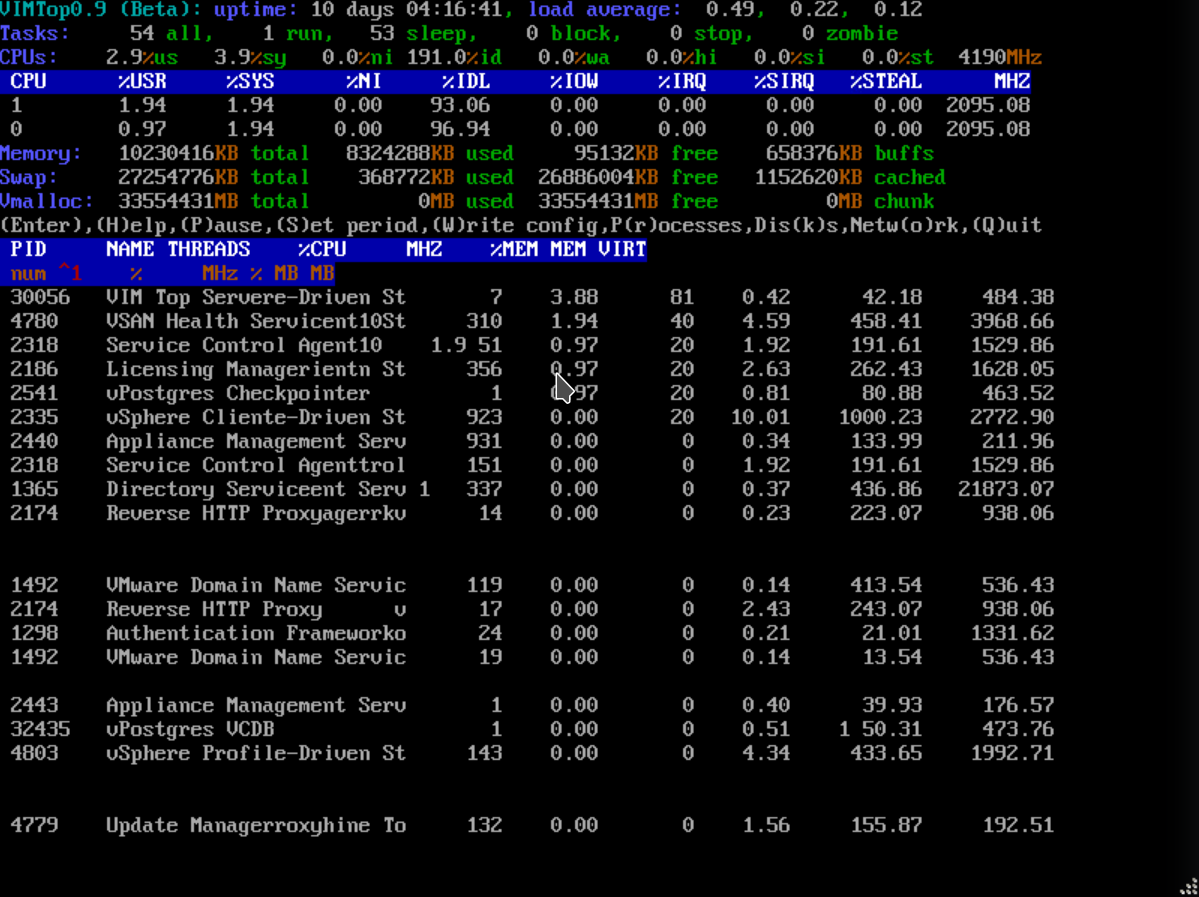Click the Swap: label
The image size is (1199, 897).
point(29,177)
